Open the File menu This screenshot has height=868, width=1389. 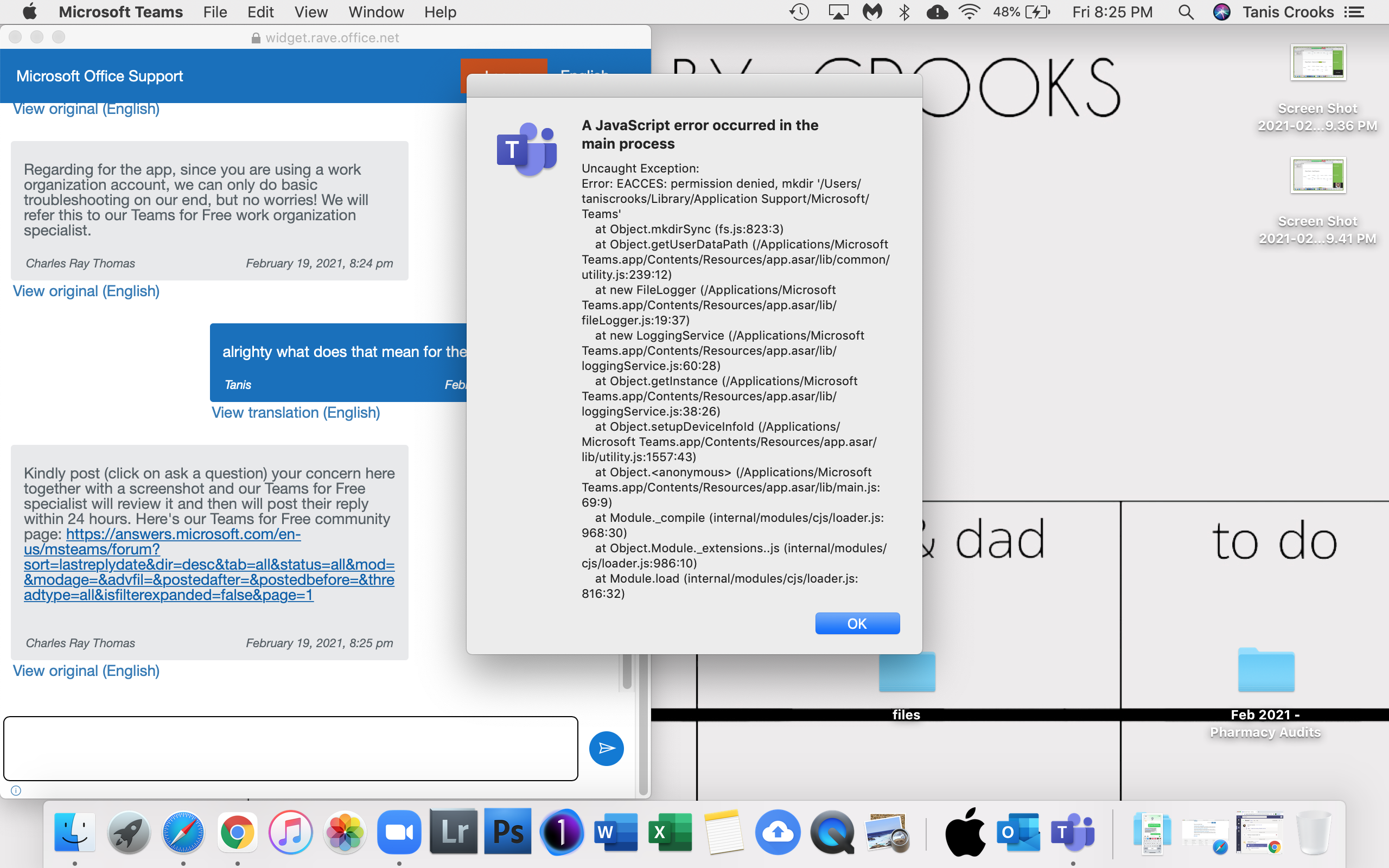point(215,12)
